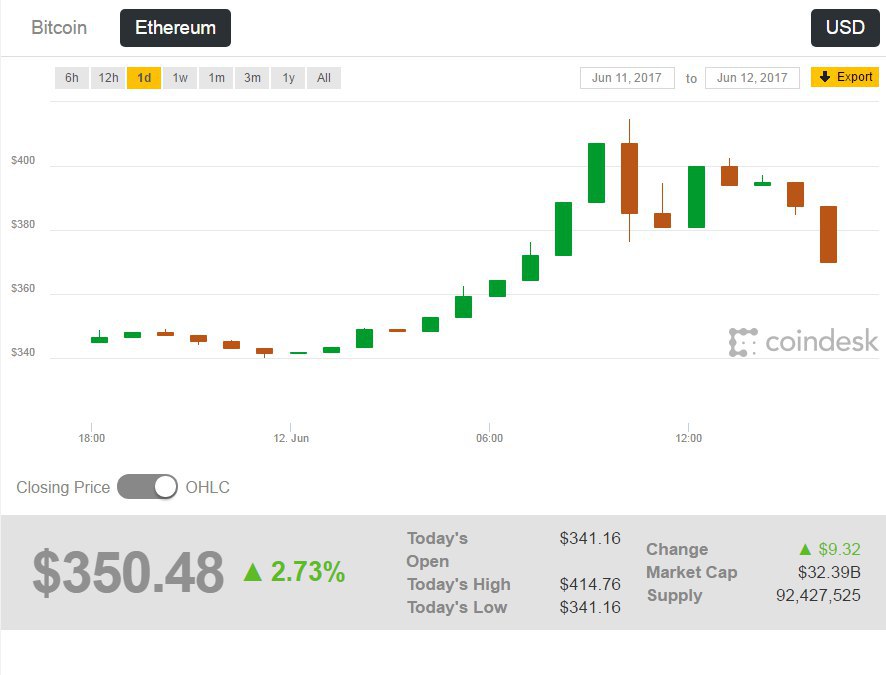Screen dimensions: 886x675
Task: Click the Market Cap label
Action: (692, 572)
